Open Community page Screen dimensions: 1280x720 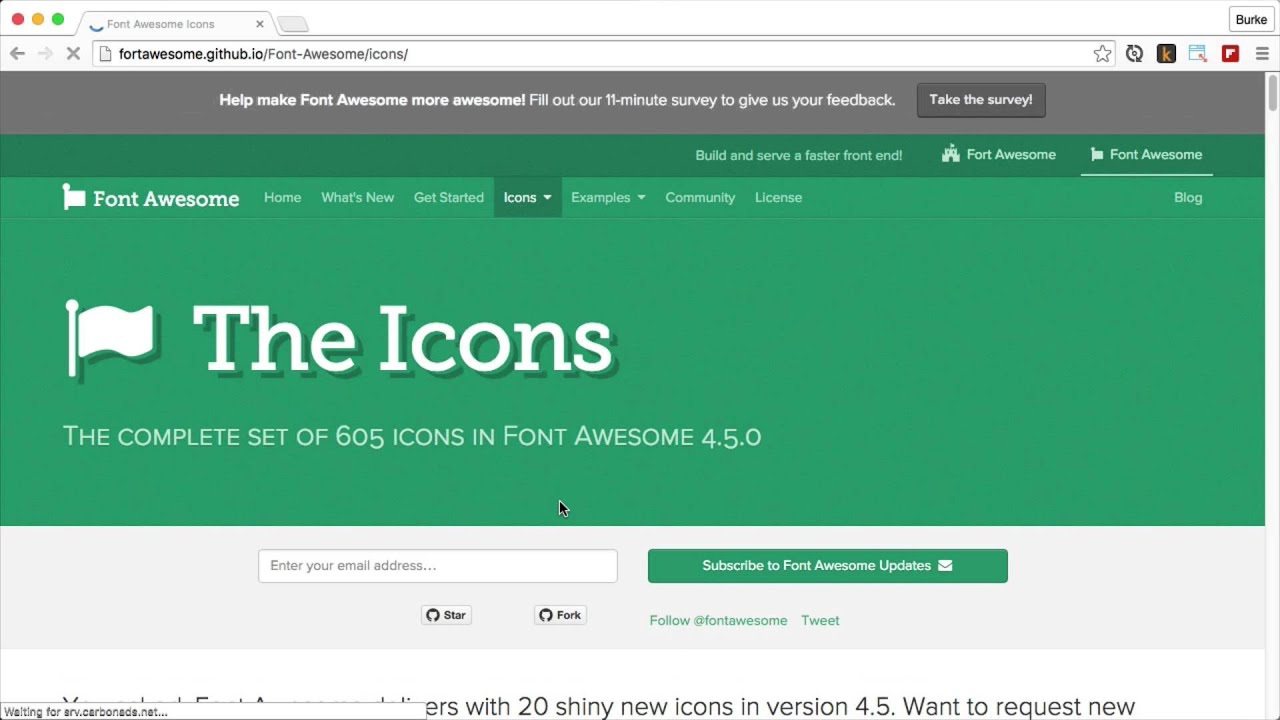click(x=700, y=198)
